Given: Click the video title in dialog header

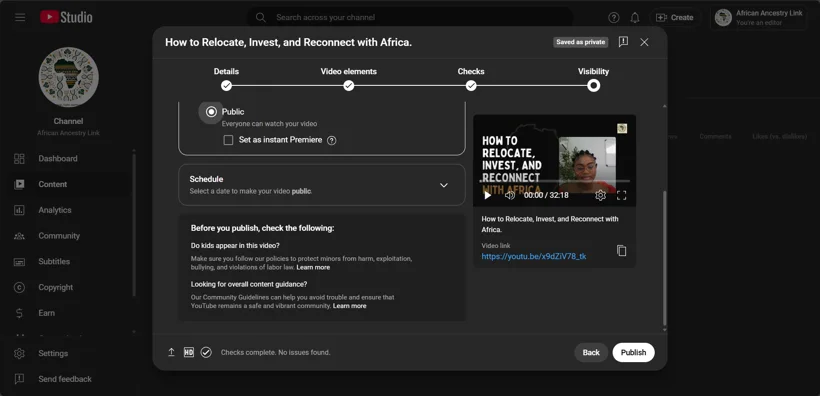Looking at the screenshot, I should click(x=289, y=42).
